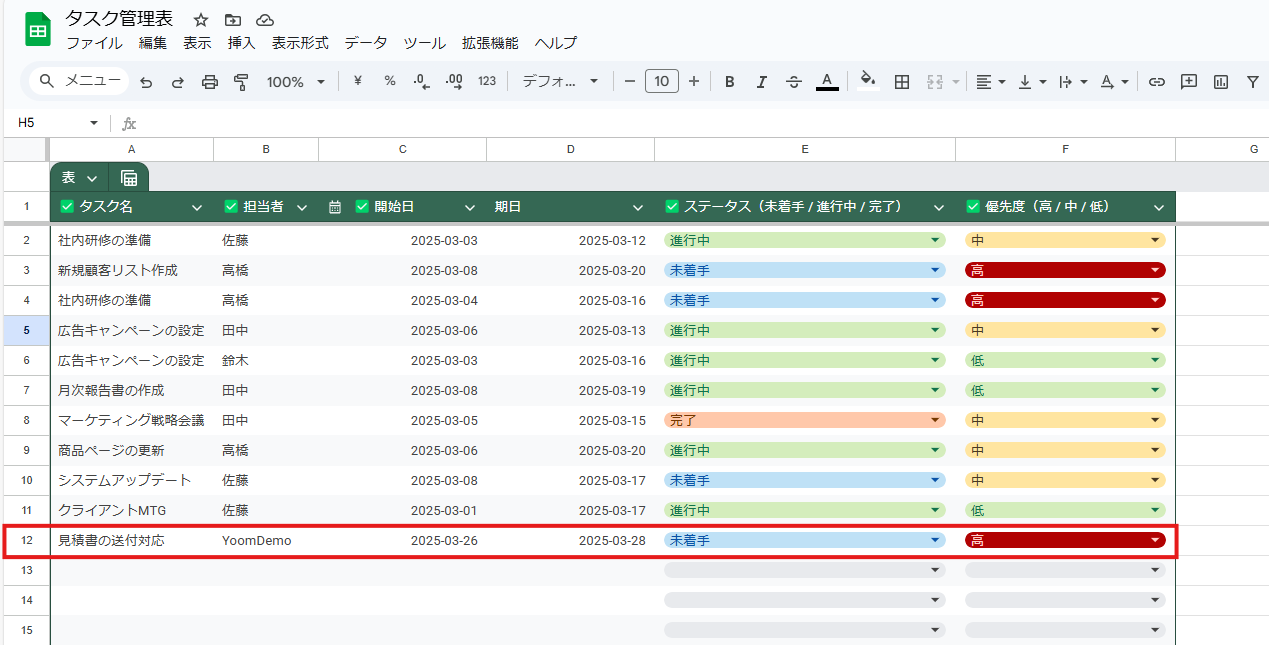The image size is (1269, 645).
Task: Open the status dropdown for 見積書の送付対応
Action: 935,540
